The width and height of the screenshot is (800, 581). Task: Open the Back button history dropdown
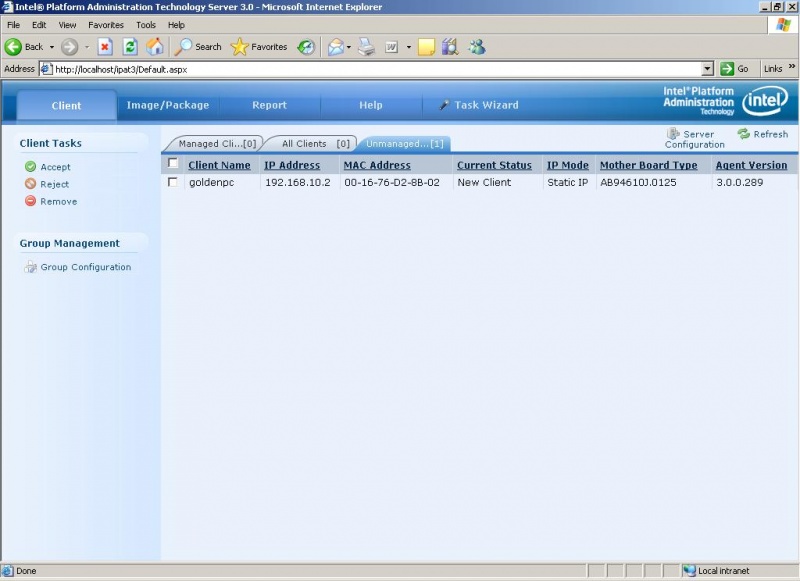(x=52, y=46)
